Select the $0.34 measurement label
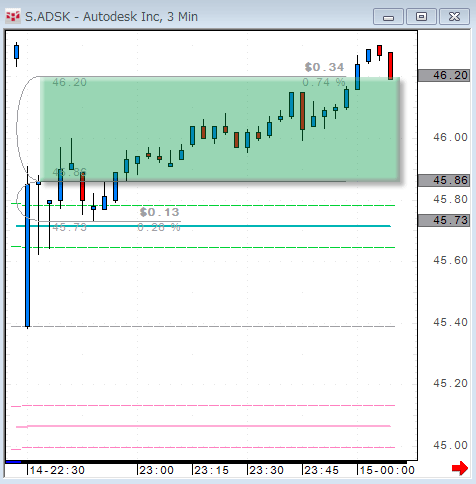Screen dimensions: 476x484 point(324,67)
